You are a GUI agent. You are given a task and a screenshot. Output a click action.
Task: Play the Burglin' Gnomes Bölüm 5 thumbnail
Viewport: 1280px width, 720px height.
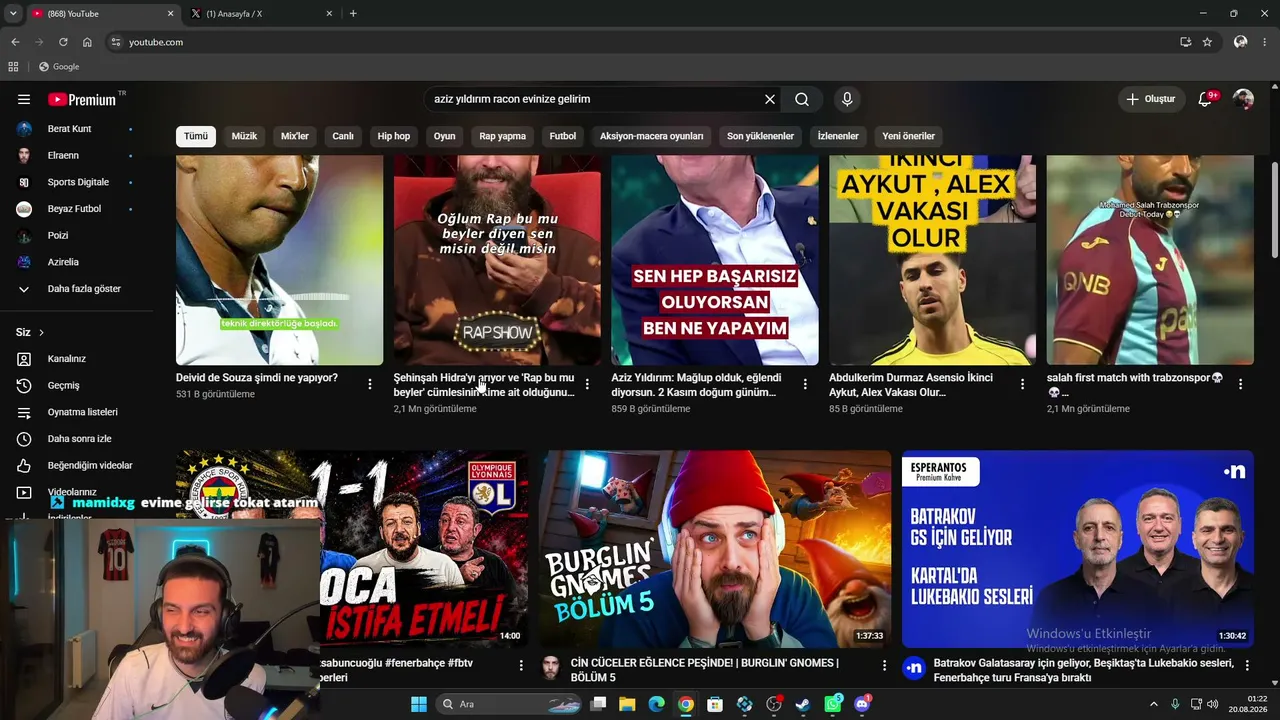tap(715, 549)
